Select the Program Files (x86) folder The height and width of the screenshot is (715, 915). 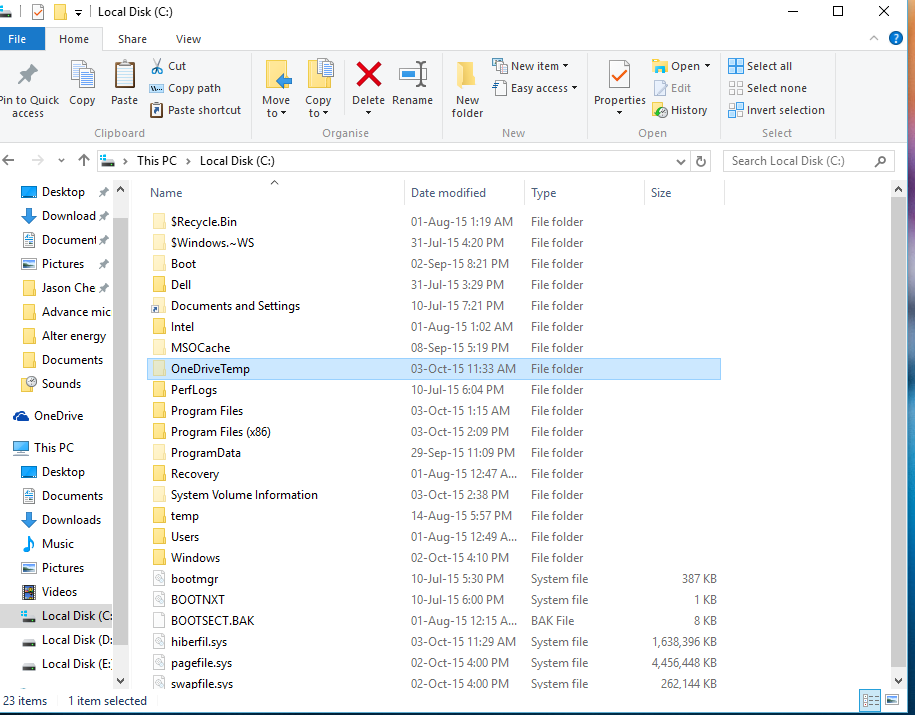click(x=434, y=432)
